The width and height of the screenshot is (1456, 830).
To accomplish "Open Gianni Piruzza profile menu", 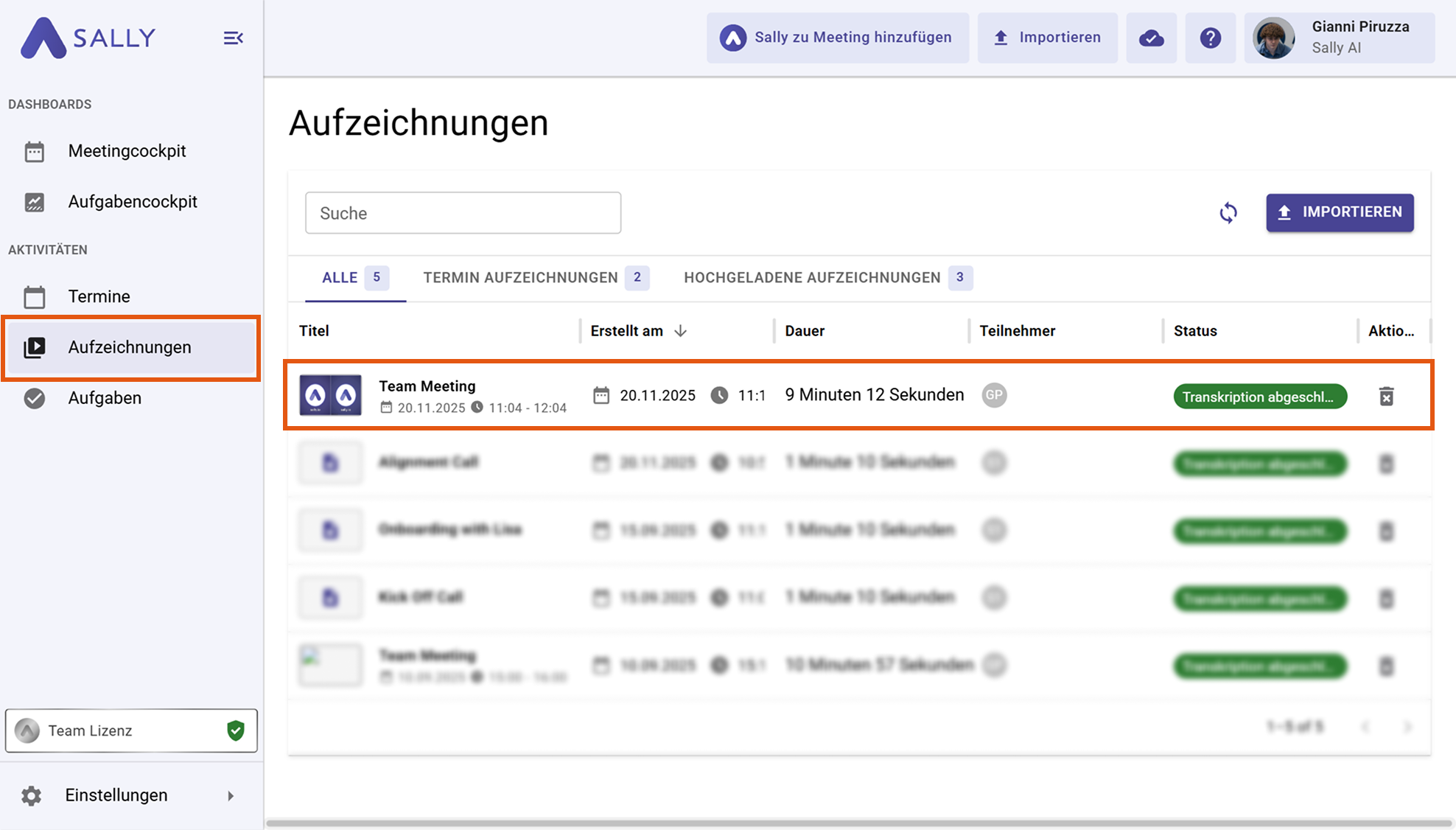I will point(1339,38).
